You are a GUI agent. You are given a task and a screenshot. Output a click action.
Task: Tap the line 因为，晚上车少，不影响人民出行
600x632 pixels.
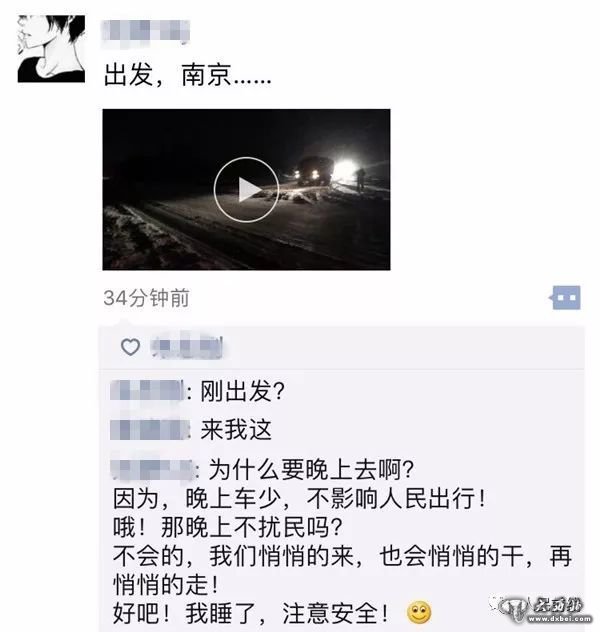pos(299,499)
